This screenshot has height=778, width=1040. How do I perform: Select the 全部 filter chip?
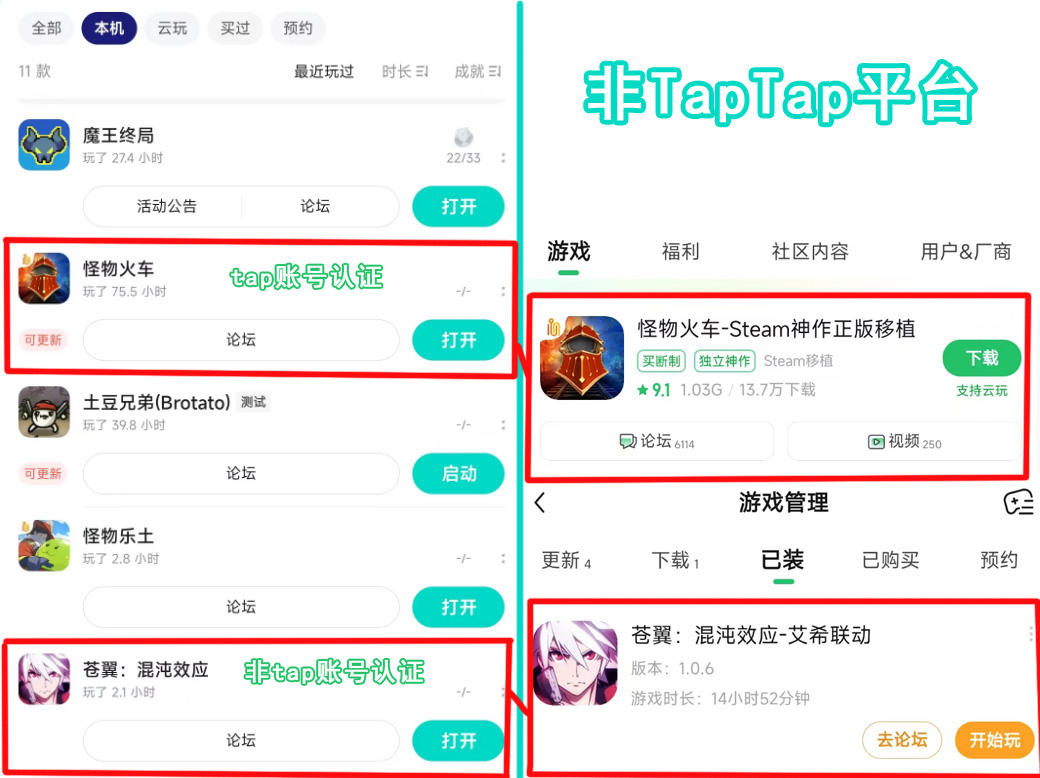[46, 29]
